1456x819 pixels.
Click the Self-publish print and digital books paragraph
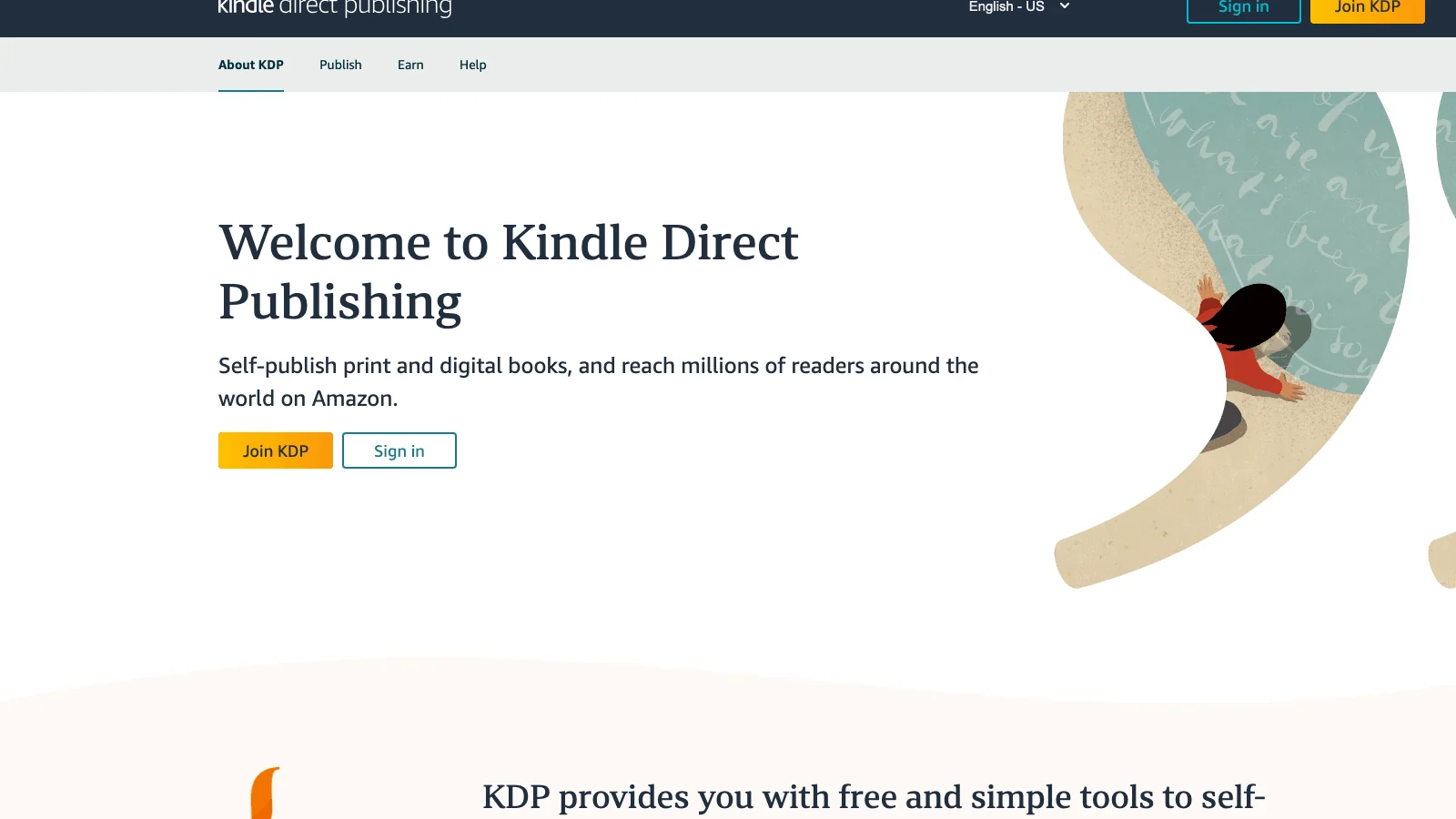pos(599,381)
